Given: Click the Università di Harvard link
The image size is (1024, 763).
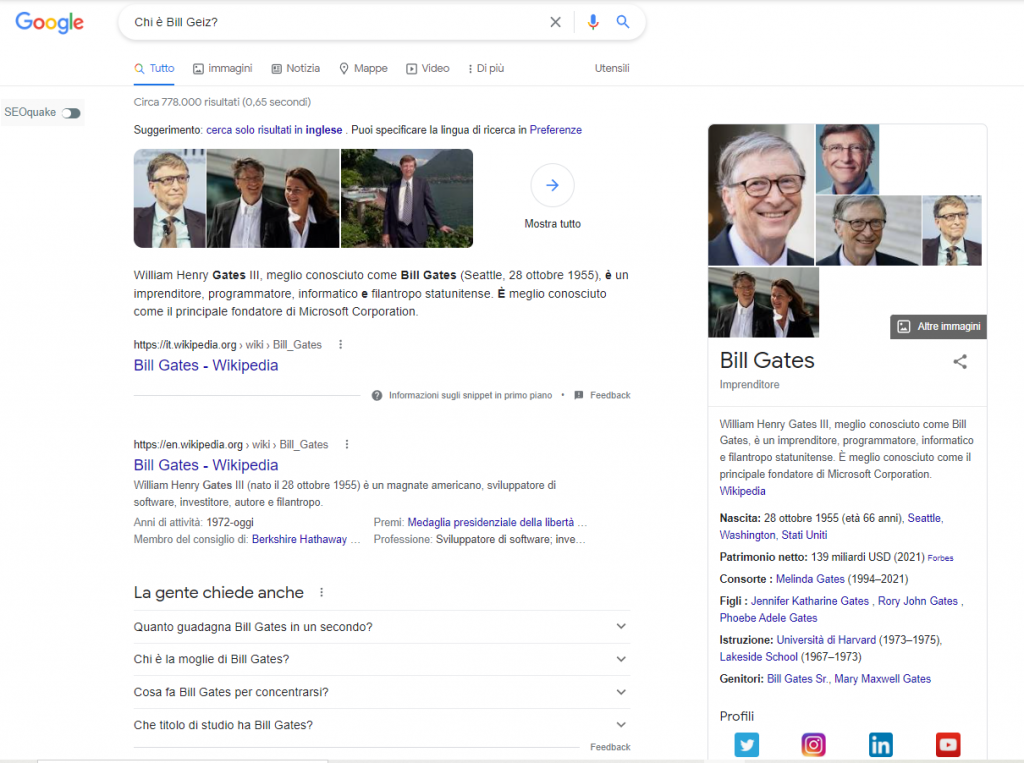Looking at the screenshot, I should pyautogui.click(x=826, y=640).
